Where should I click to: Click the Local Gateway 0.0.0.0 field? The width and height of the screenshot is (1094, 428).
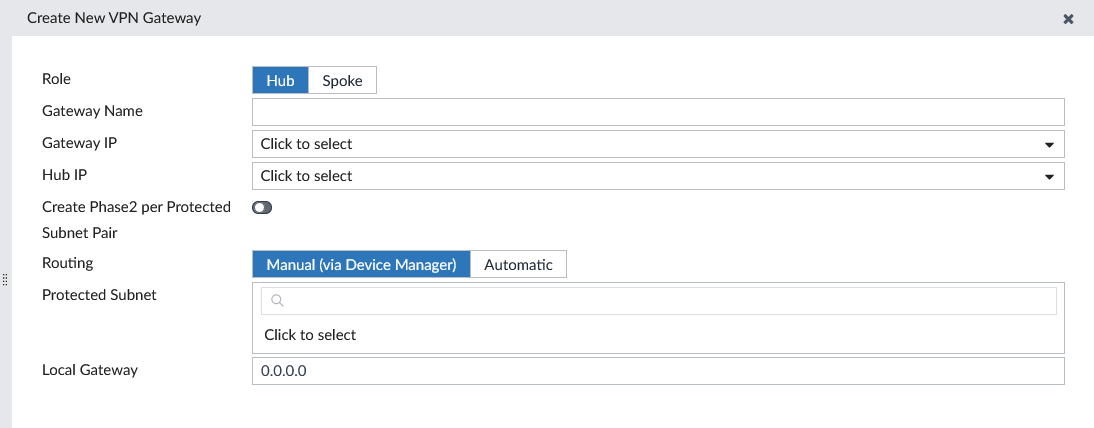pos(658,371)
